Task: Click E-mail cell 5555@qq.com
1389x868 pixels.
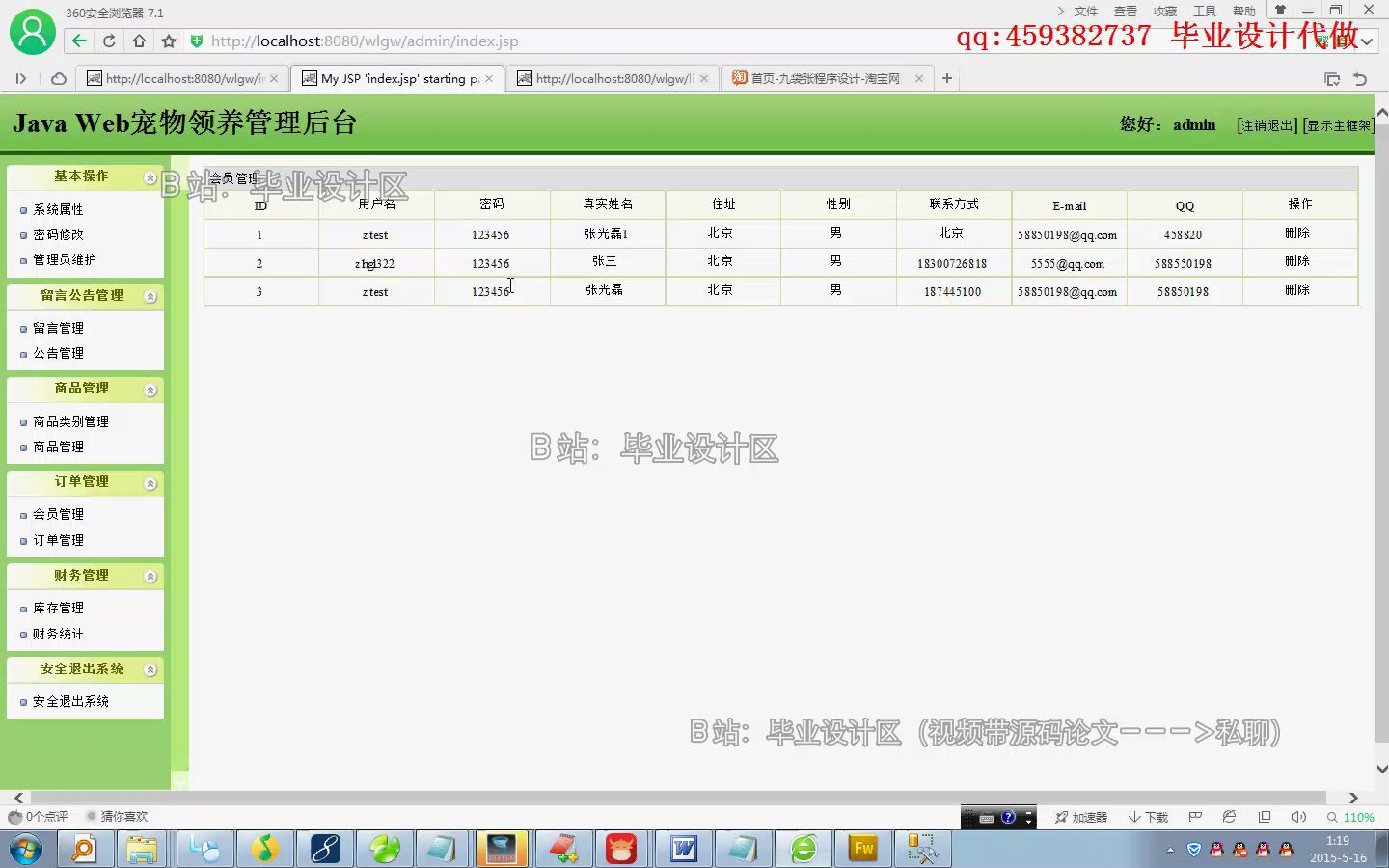Action: pyautogui.click(x=1068, y=263)
